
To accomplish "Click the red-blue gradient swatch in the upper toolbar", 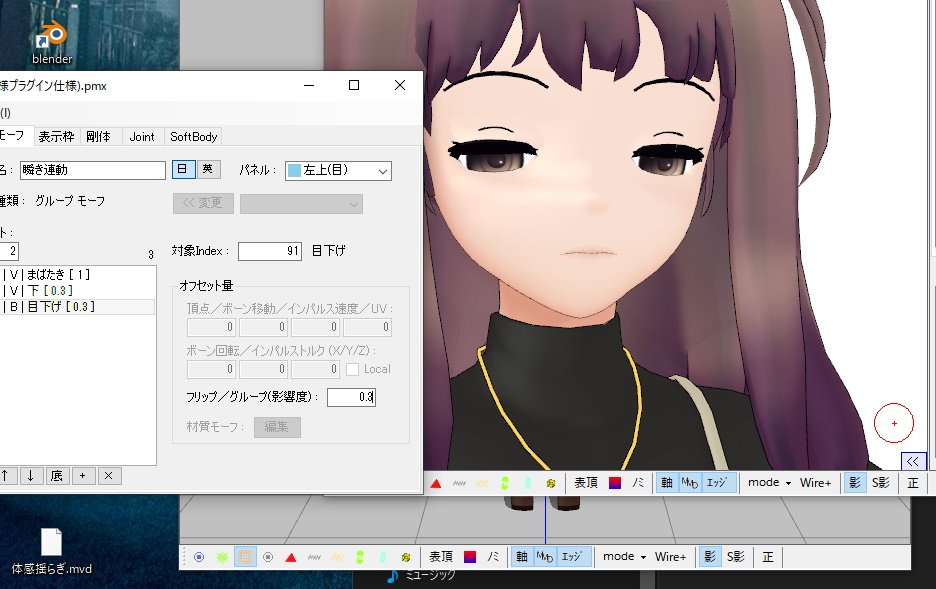I will tap(615, 483).
